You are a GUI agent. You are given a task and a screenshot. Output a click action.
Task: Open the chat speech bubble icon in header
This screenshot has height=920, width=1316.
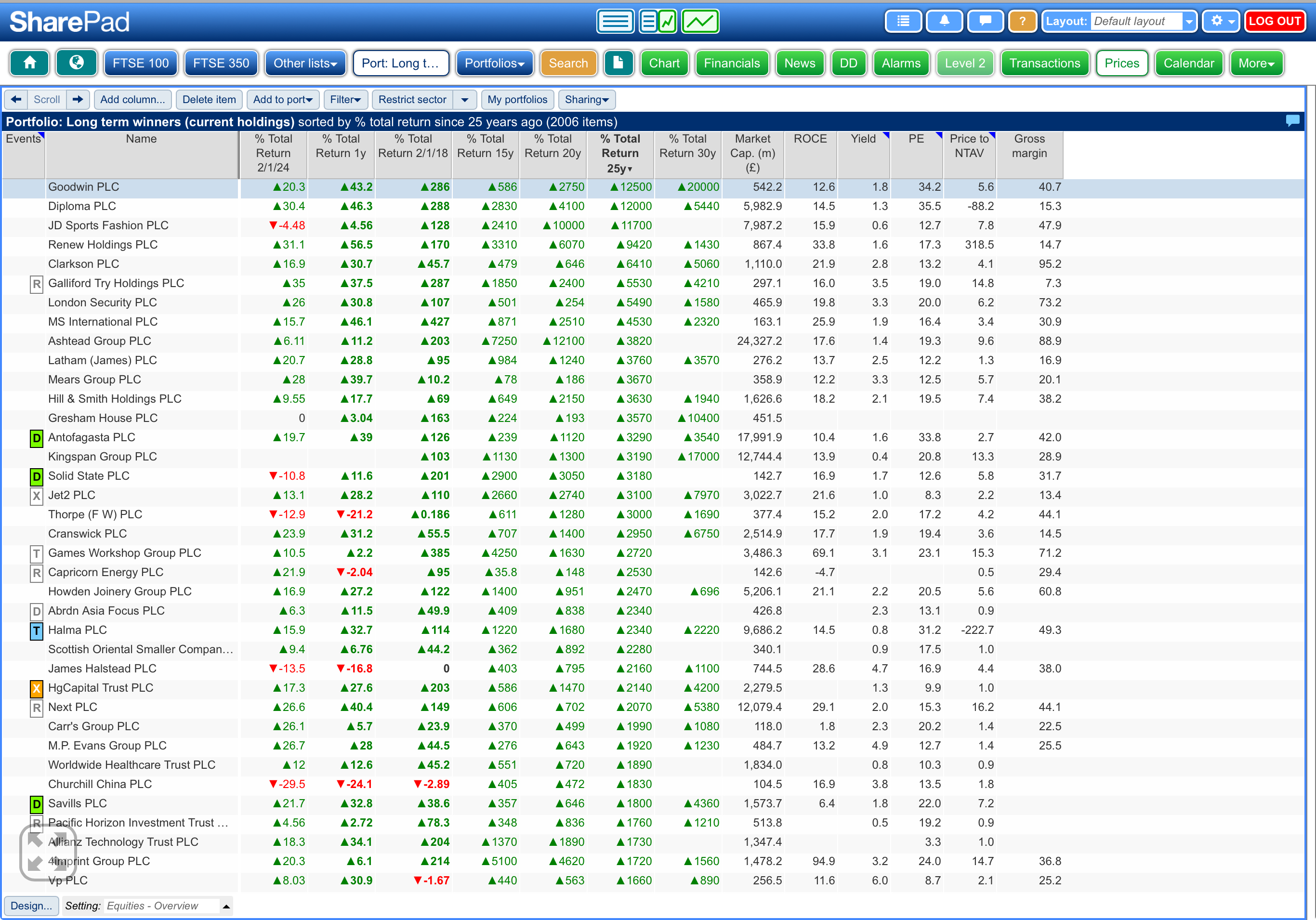985,22
